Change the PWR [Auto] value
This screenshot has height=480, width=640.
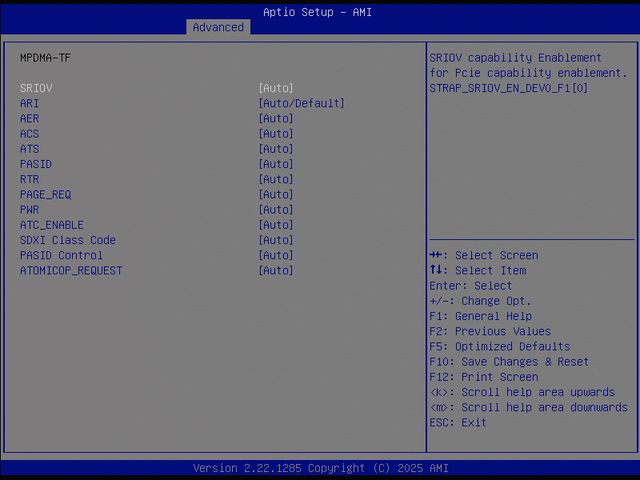pyautogui.click(x=276, y=210)
